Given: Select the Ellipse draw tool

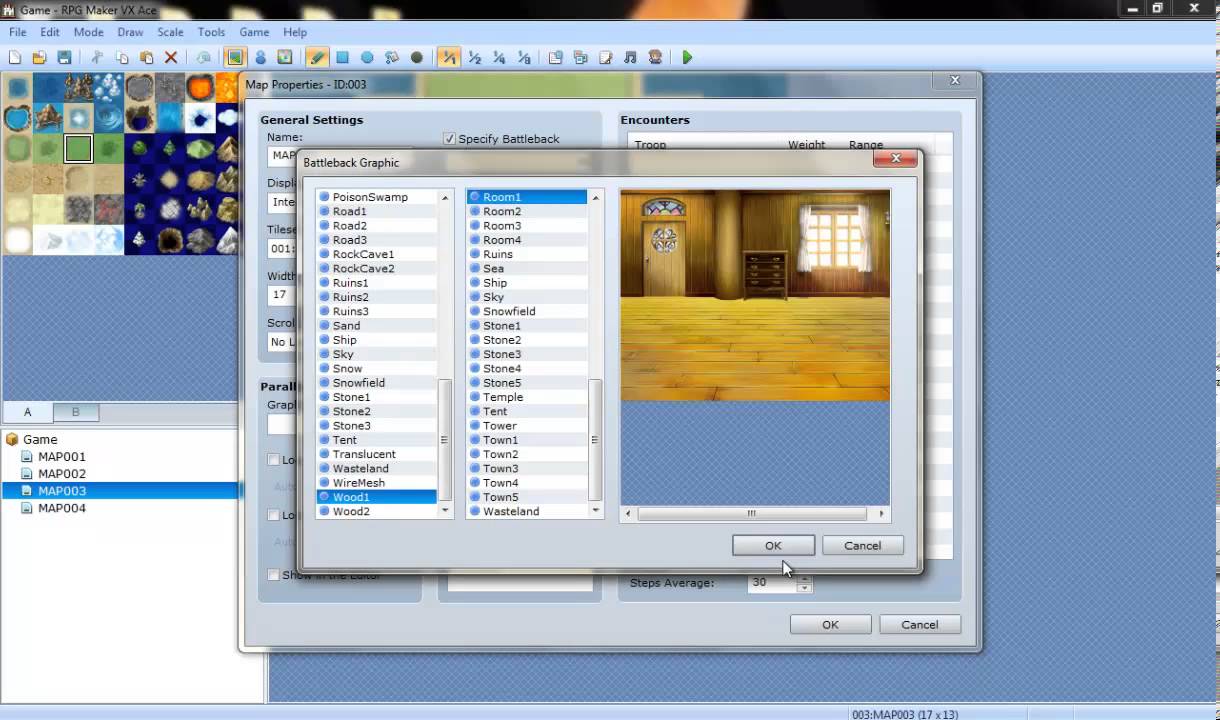Looking at the screenshot, I should [x=367, y=58].
